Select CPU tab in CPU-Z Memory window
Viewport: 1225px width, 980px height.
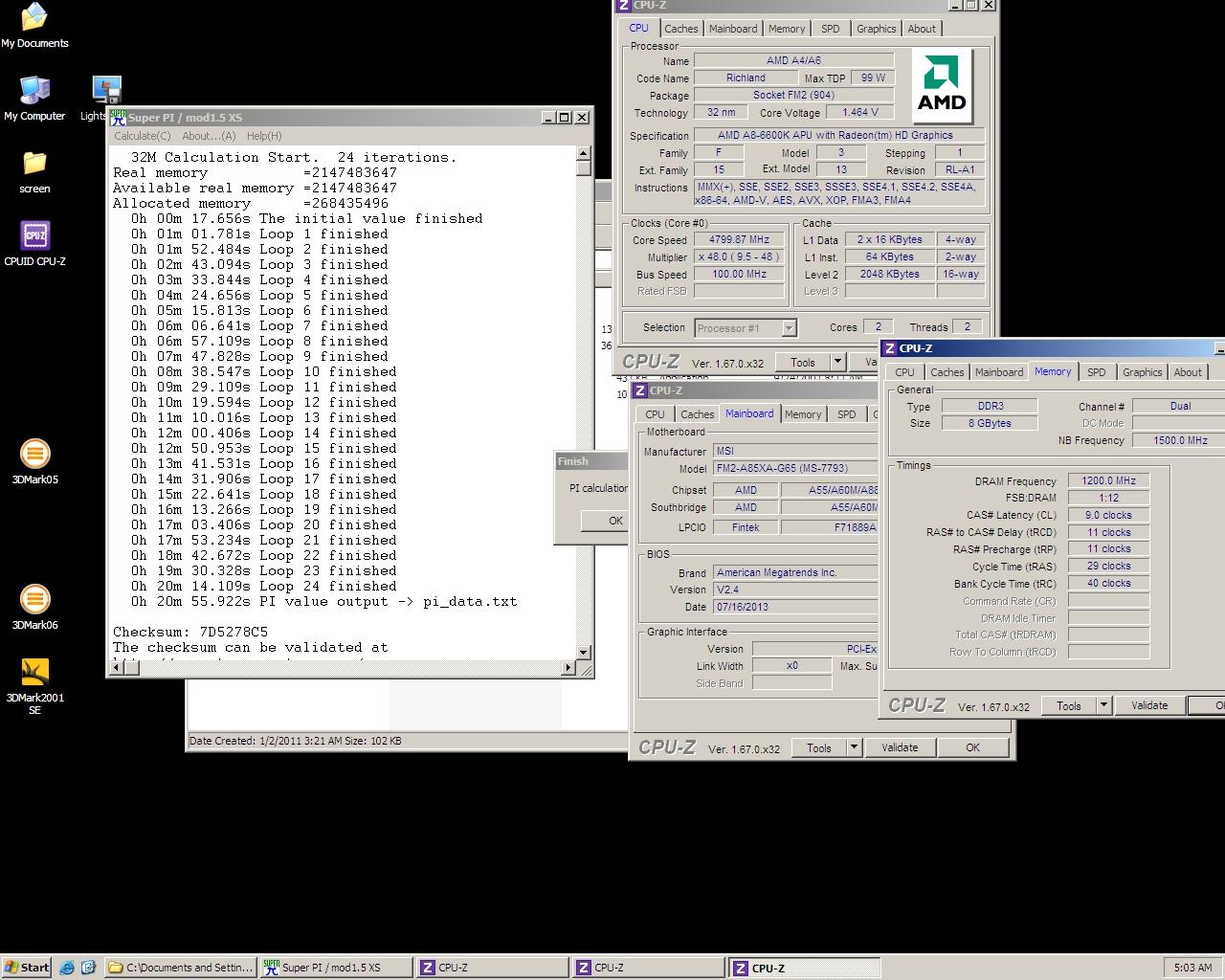(x=904, y=372)
